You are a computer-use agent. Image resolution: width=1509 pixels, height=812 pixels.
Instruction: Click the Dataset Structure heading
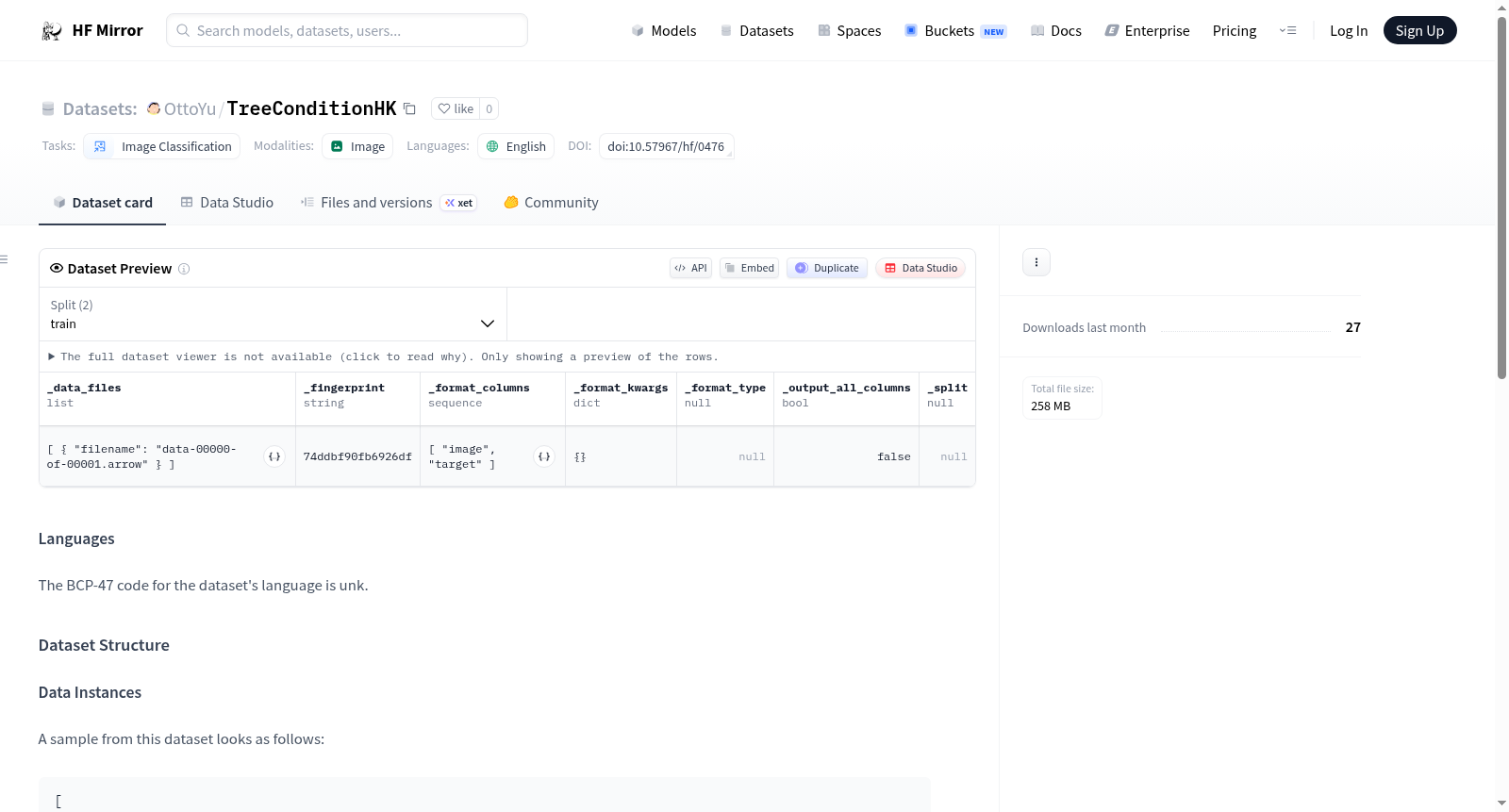coord(104,645)
